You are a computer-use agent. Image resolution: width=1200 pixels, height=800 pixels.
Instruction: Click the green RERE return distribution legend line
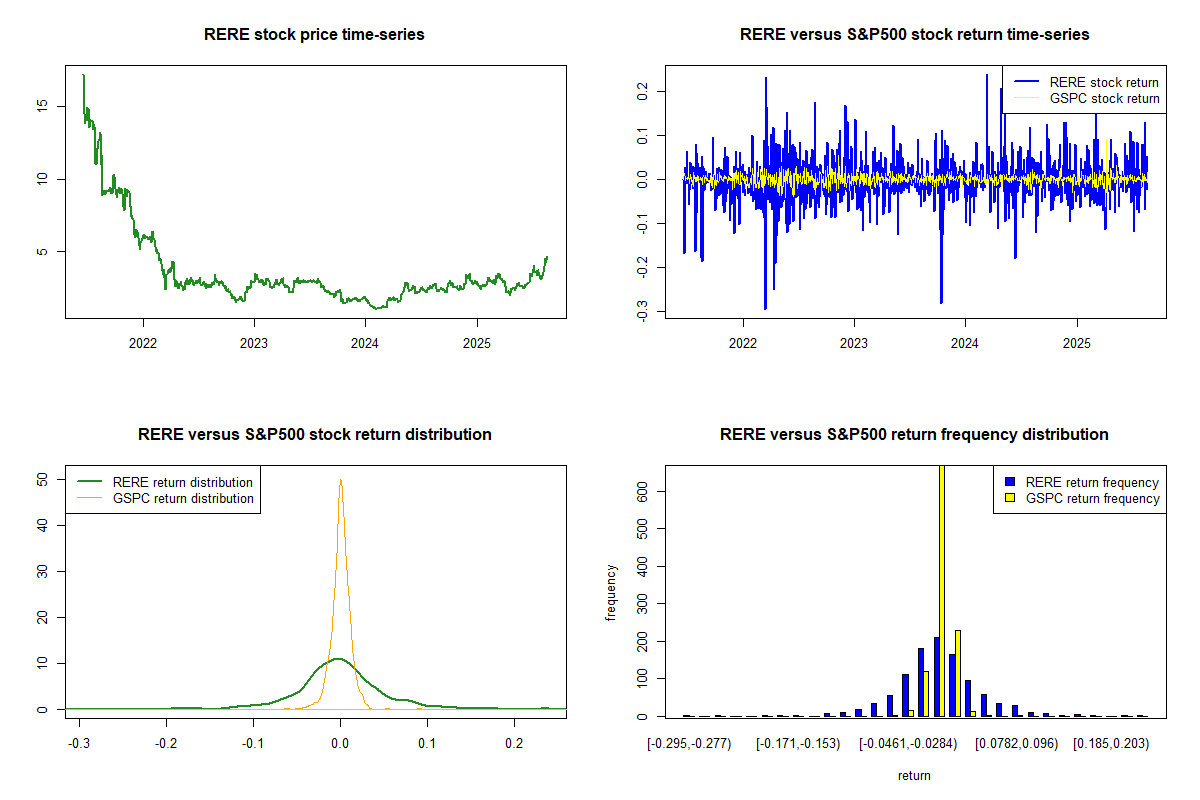point(91,482)
